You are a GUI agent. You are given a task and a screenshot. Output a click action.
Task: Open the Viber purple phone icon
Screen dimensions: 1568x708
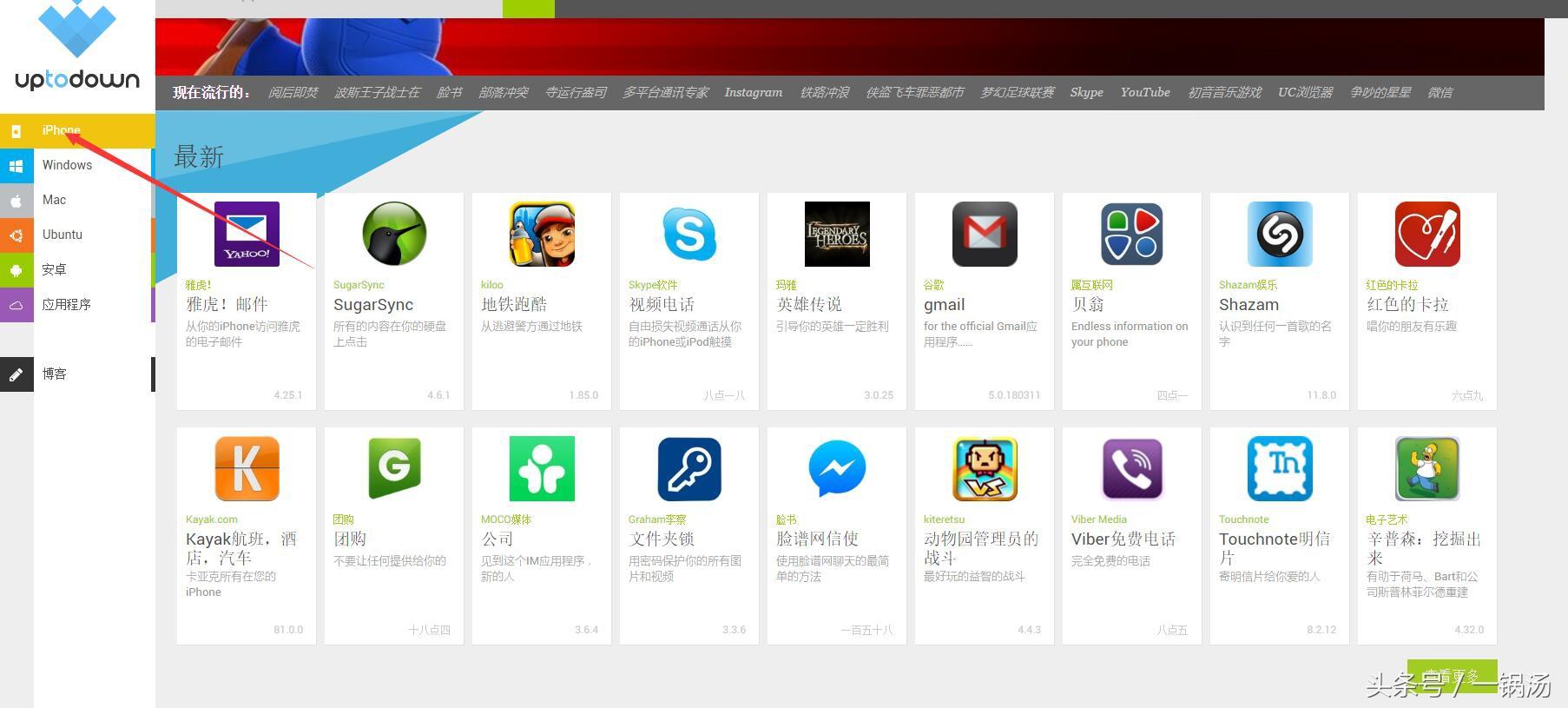pos(1132,468)
